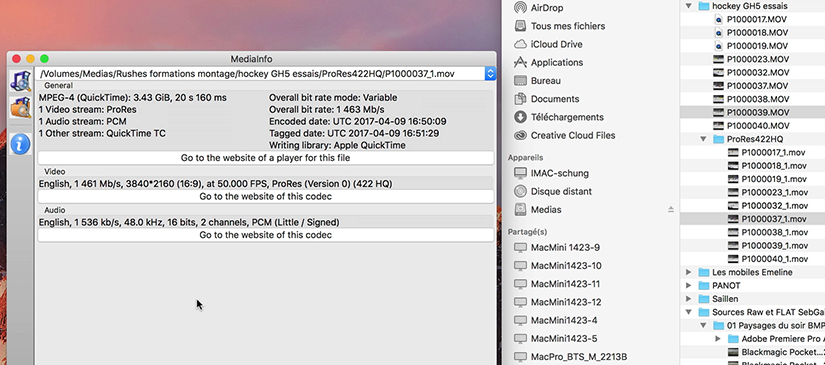Collapse the ProRes422HQ folder
This screenshot has width=825, height=365.
[x=703, y=139]
